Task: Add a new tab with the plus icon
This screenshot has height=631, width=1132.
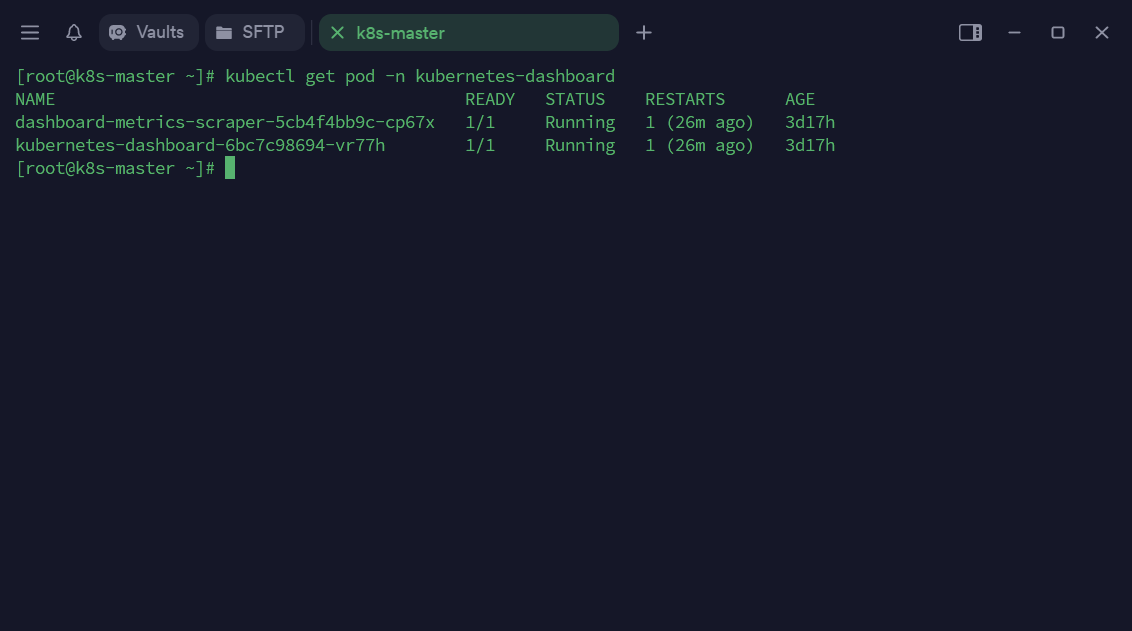Action: click(644, 33)
